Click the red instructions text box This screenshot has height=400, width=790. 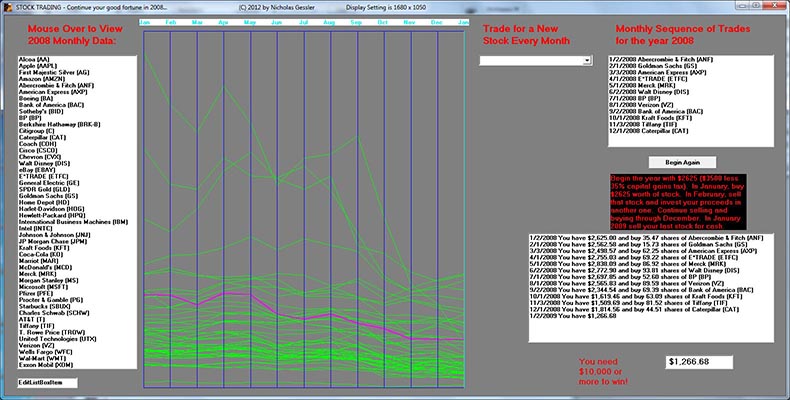coord(678,203)
